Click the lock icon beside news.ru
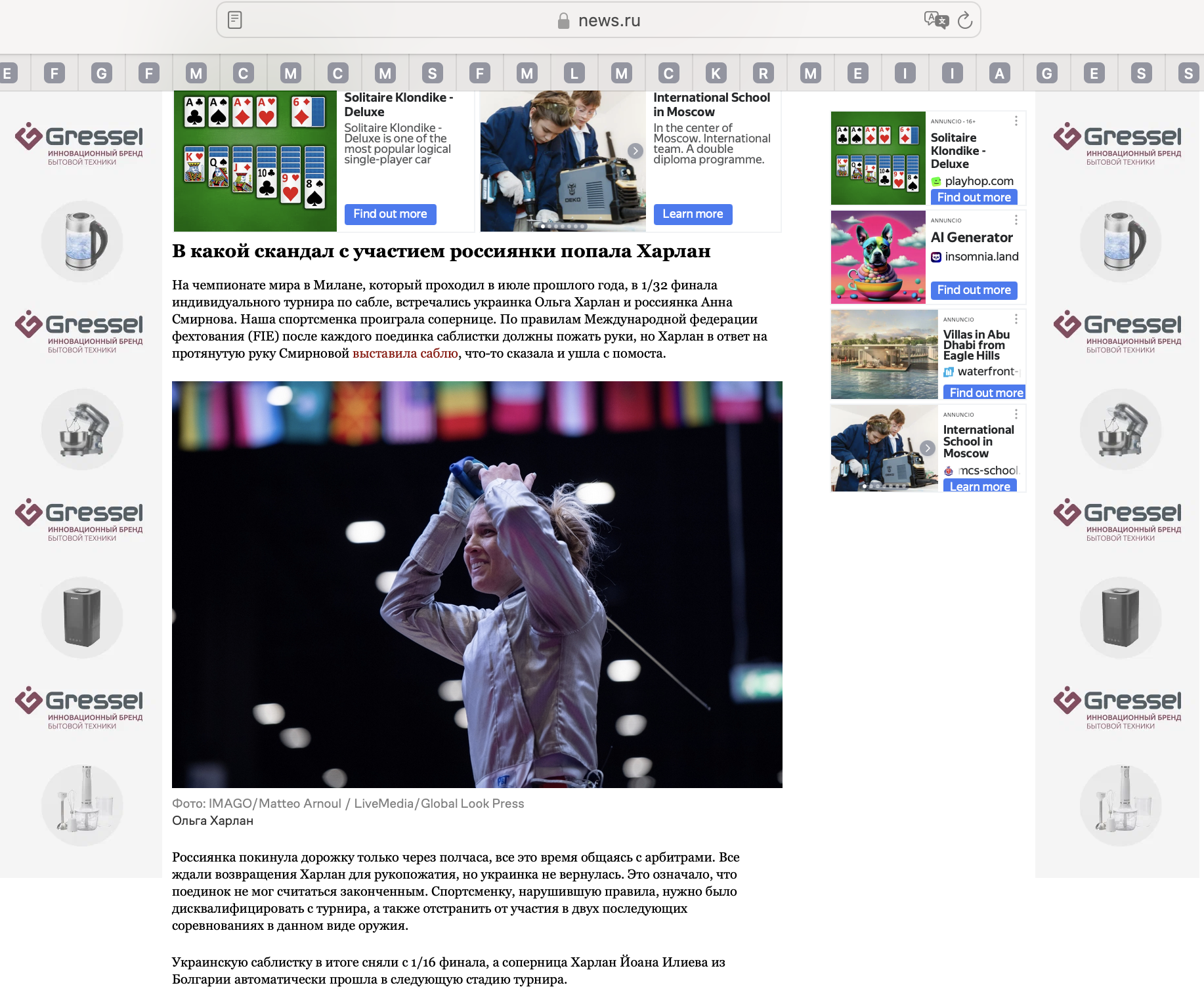The height and width of the screenshot is (1002, 1204). (x=563, y=21)
